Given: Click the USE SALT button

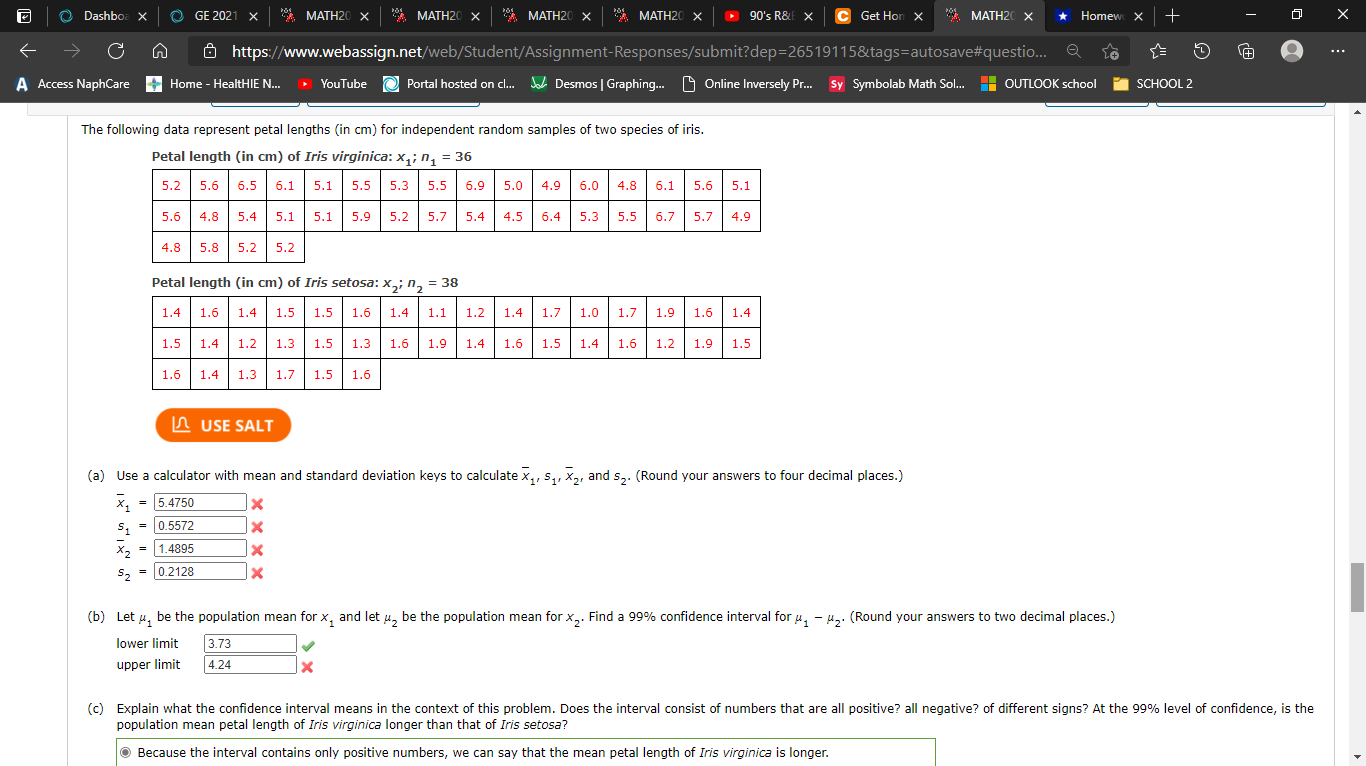Looking at the screenshot, I should [223, 425].
